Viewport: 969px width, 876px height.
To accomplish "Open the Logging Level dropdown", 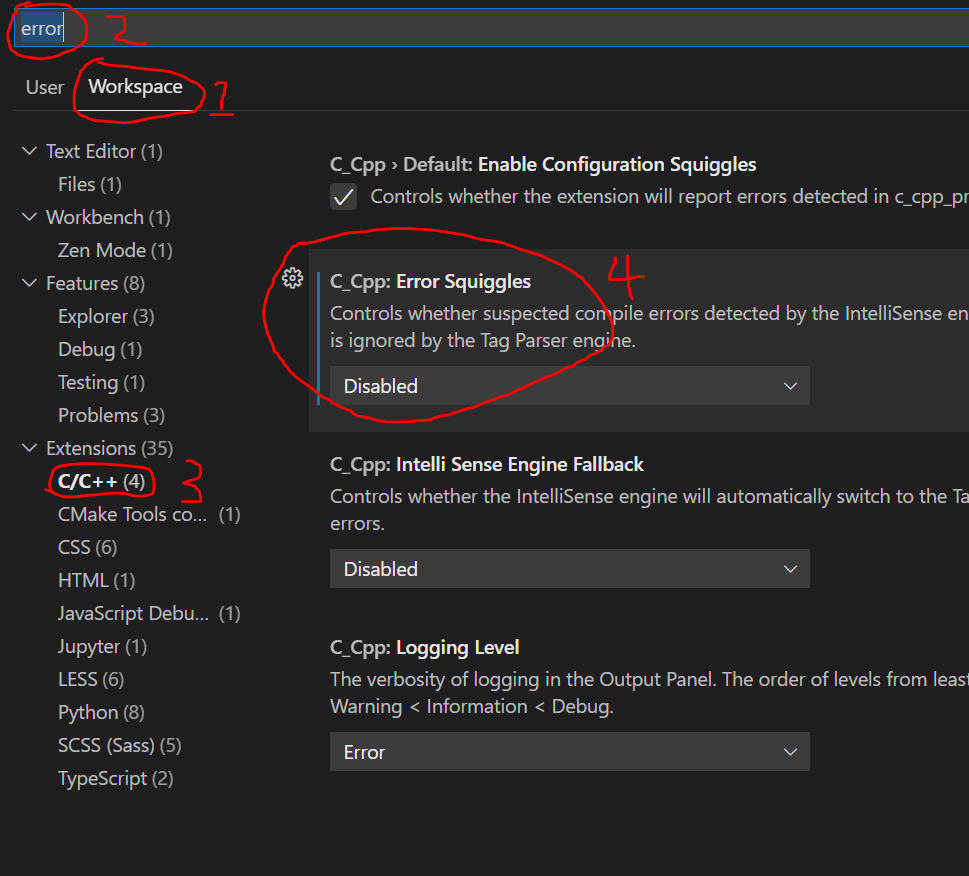I will tap(569, 751).
